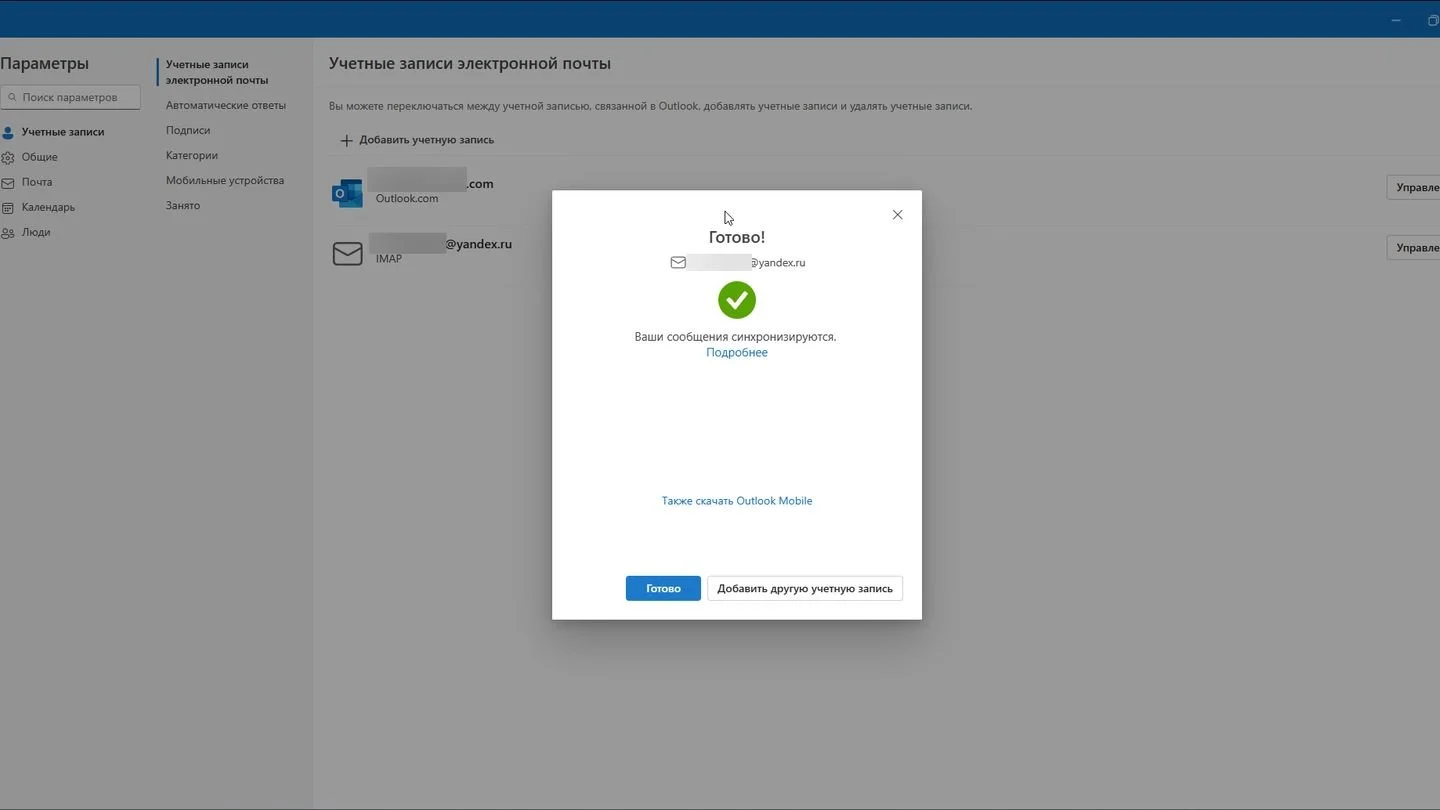Open Категории settings
1440x810 pixels.
192,155
